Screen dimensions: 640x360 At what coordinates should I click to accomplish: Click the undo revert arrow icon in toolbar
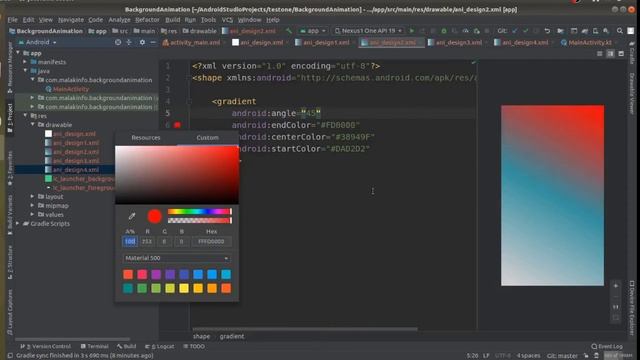click(x=547, y=31)
